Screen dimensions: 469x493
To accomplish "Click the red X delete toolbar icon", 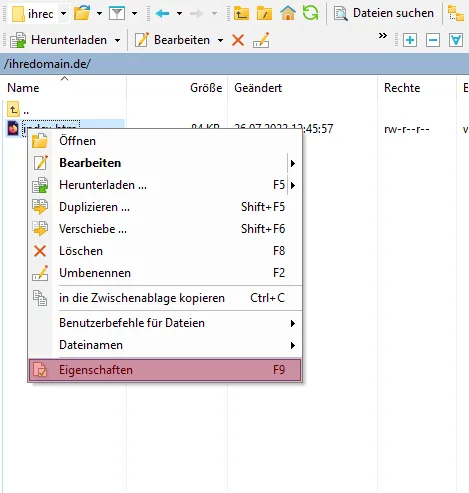I will click(x=238, y=40).
